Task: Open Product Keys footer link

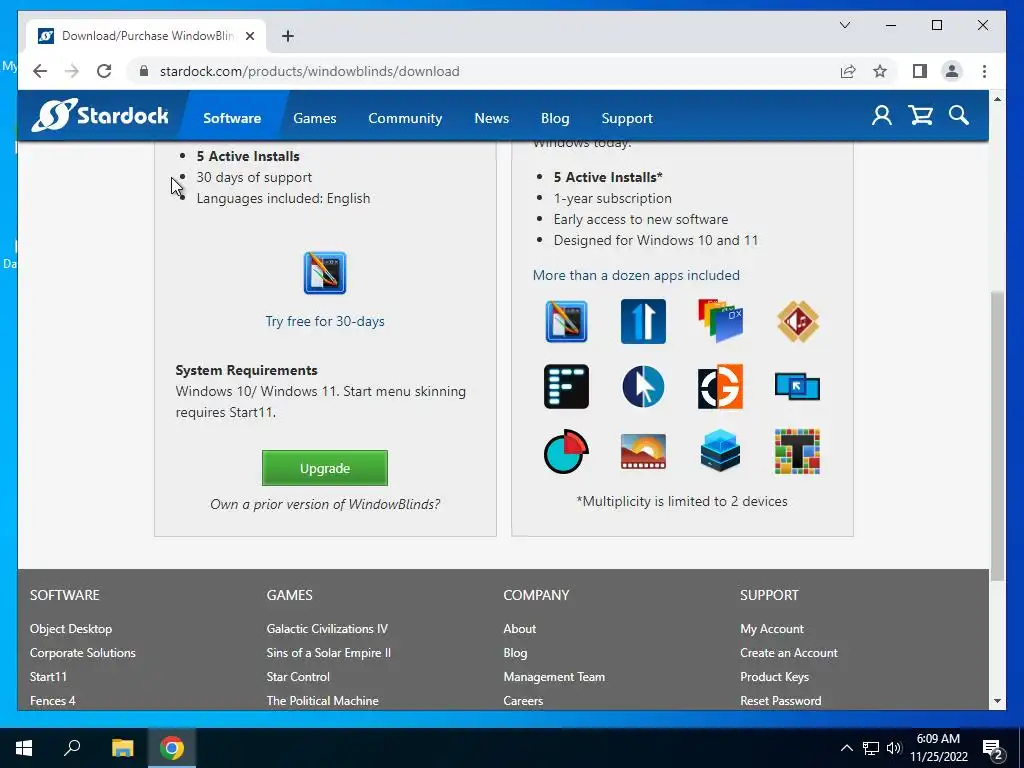Action: [774, 677]
